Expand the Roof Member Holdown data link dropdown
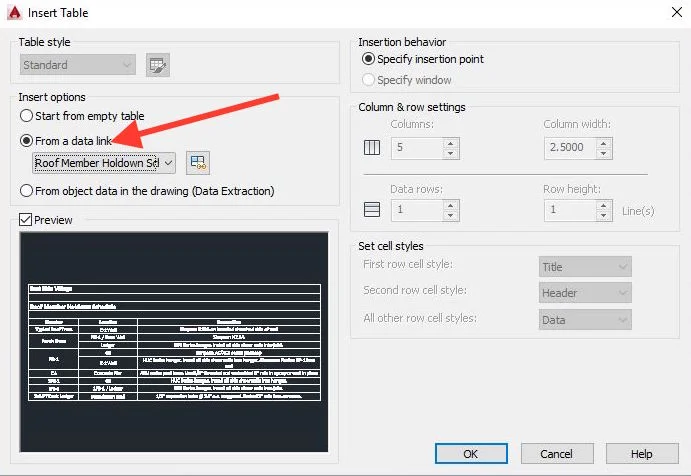Viewport: 691px width, 476px height. 104,163
